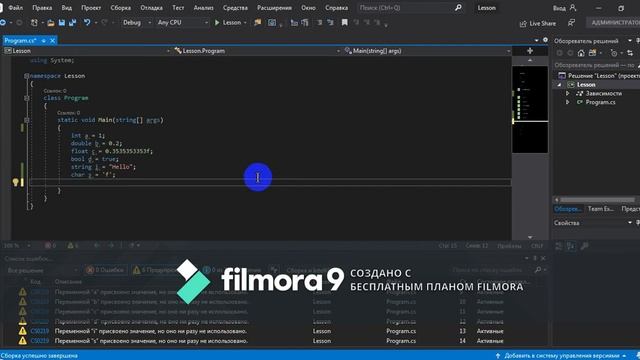Click the wrench property pages icon in Properties panel

[584, 246]
